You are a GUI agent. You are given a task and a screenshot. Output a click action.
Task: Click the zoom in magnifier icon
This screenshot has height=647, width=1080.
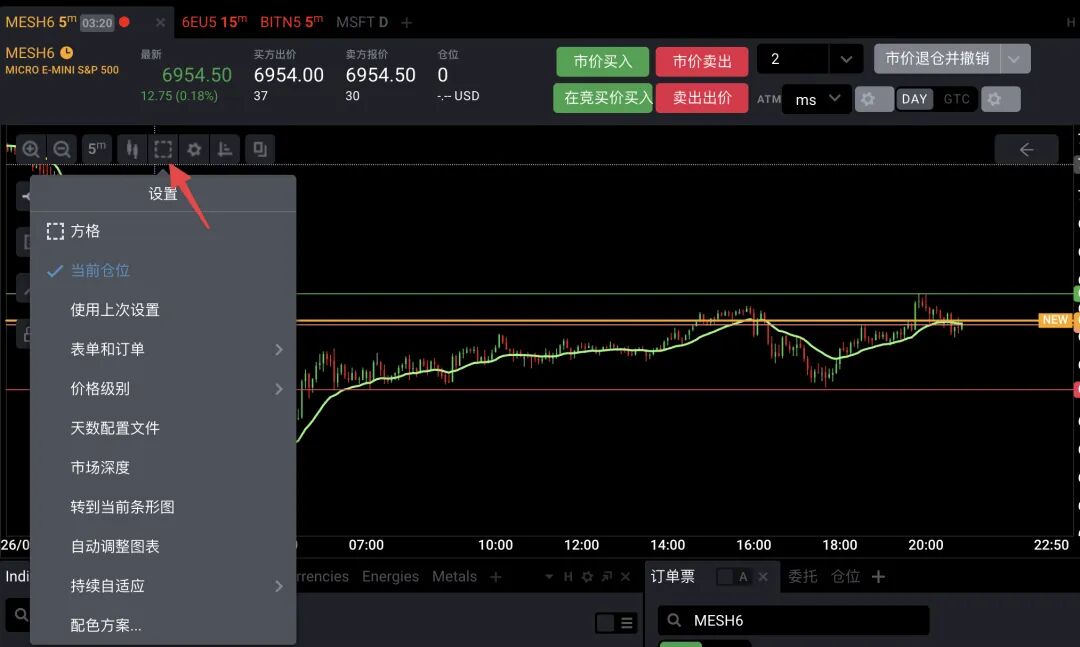tap(31, 150)
